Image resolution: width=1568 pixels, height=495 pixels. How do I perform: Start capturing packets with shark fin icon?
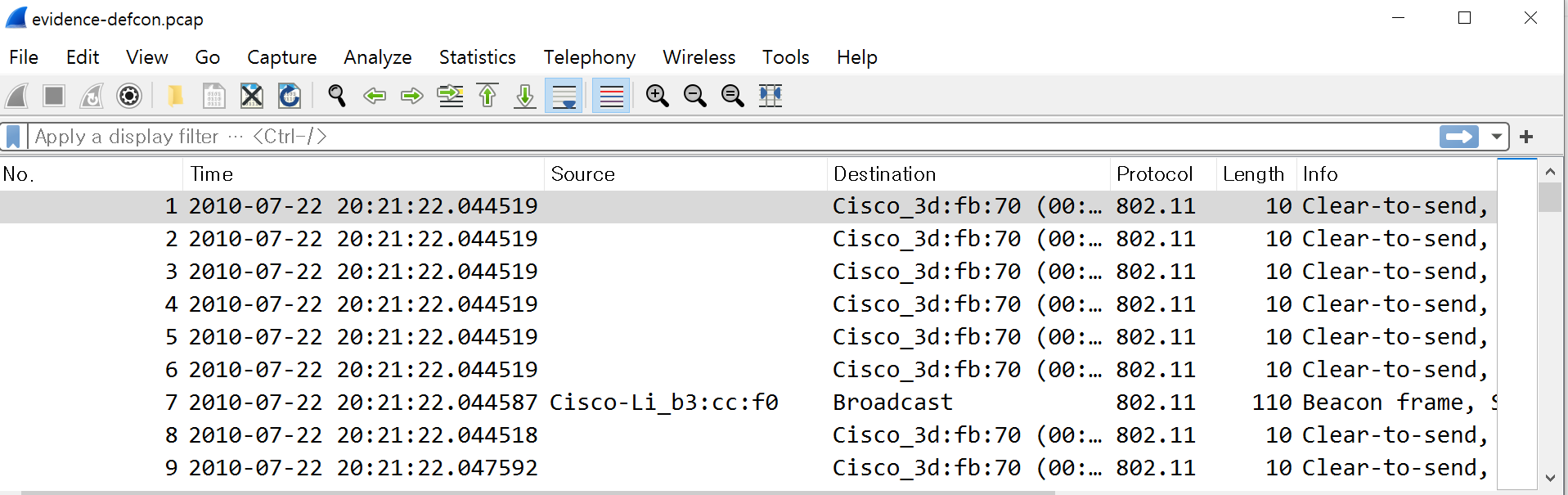point(17,96)
